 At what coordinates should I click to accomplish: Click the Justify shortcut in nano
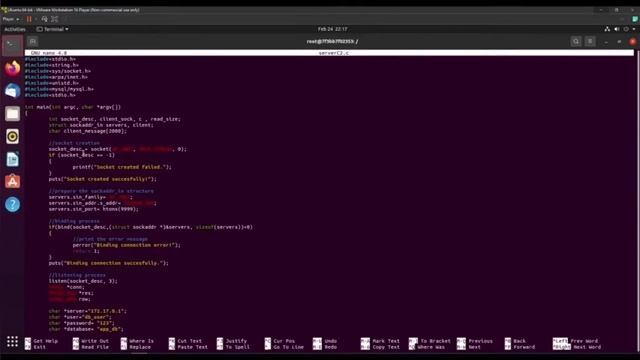click(x=232, y=341)
